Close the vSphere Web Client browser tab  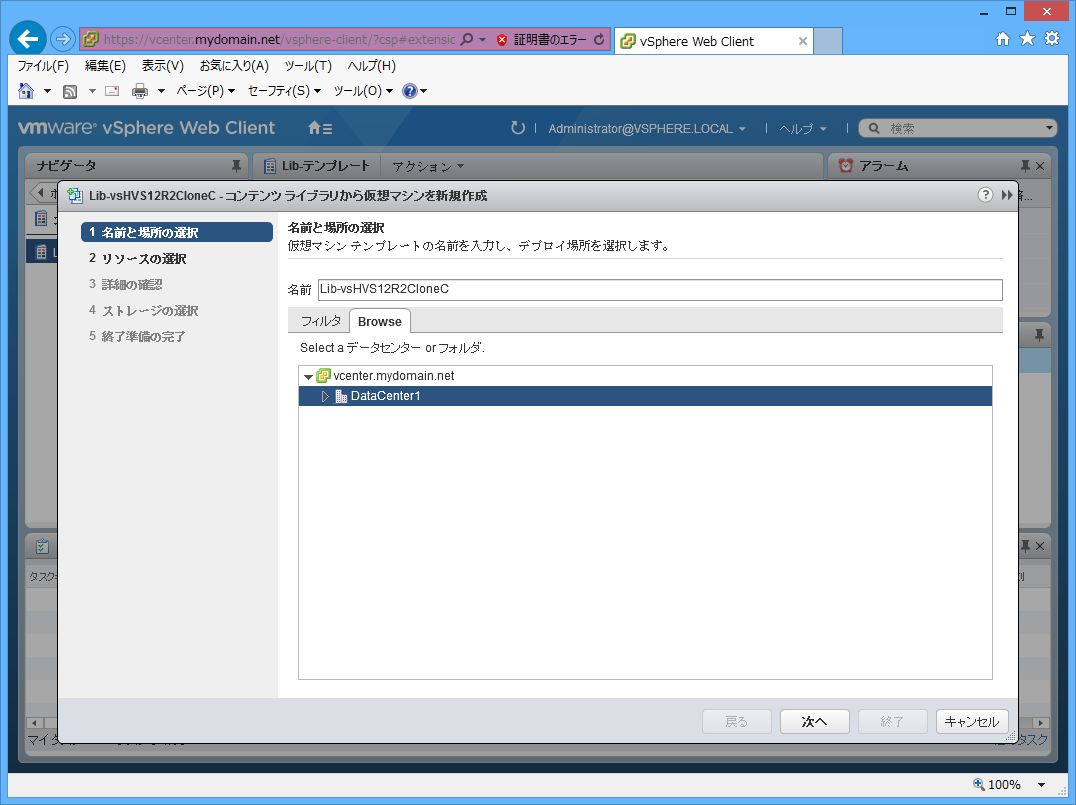(802, 41)
